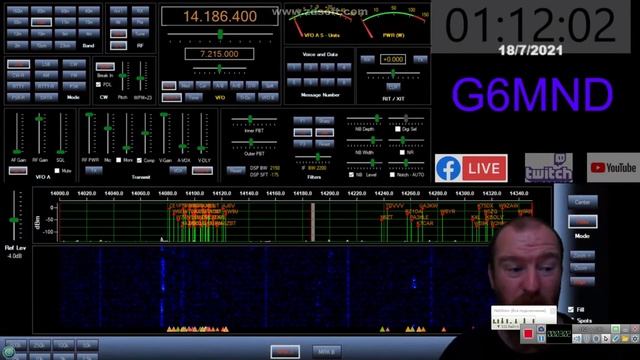The height and width of the screenshot is (360, 640).
Task: Select the FM mode button
Action: click(x=74, y=75)
